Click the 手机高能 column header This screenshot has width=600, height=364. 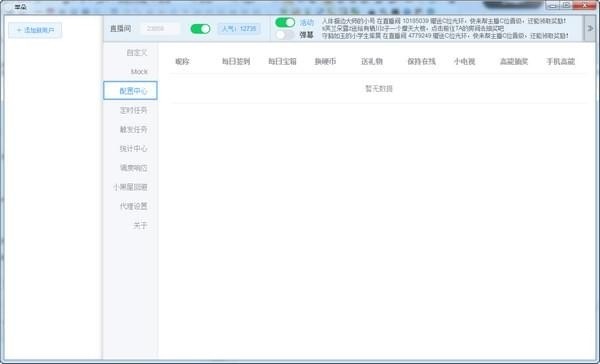pyautogui.click(x=561, y=61)
